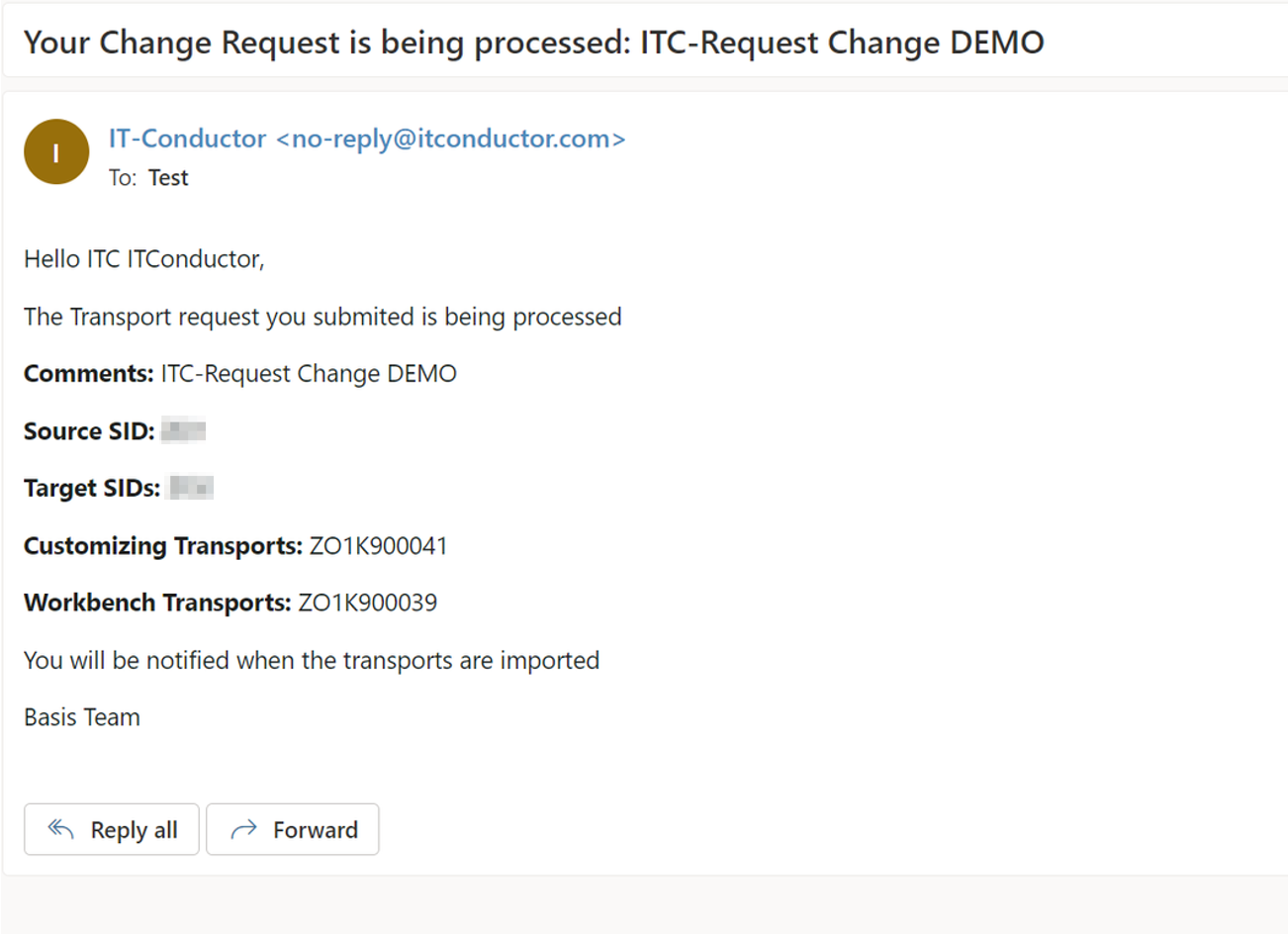Click the IT-Conductor sender display name
The image size is (1288, 934).
(187, 139)
